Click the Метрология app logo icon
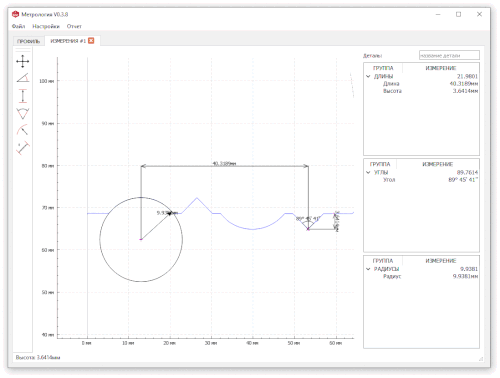This screenshot has width=500, height=378. 15,14
